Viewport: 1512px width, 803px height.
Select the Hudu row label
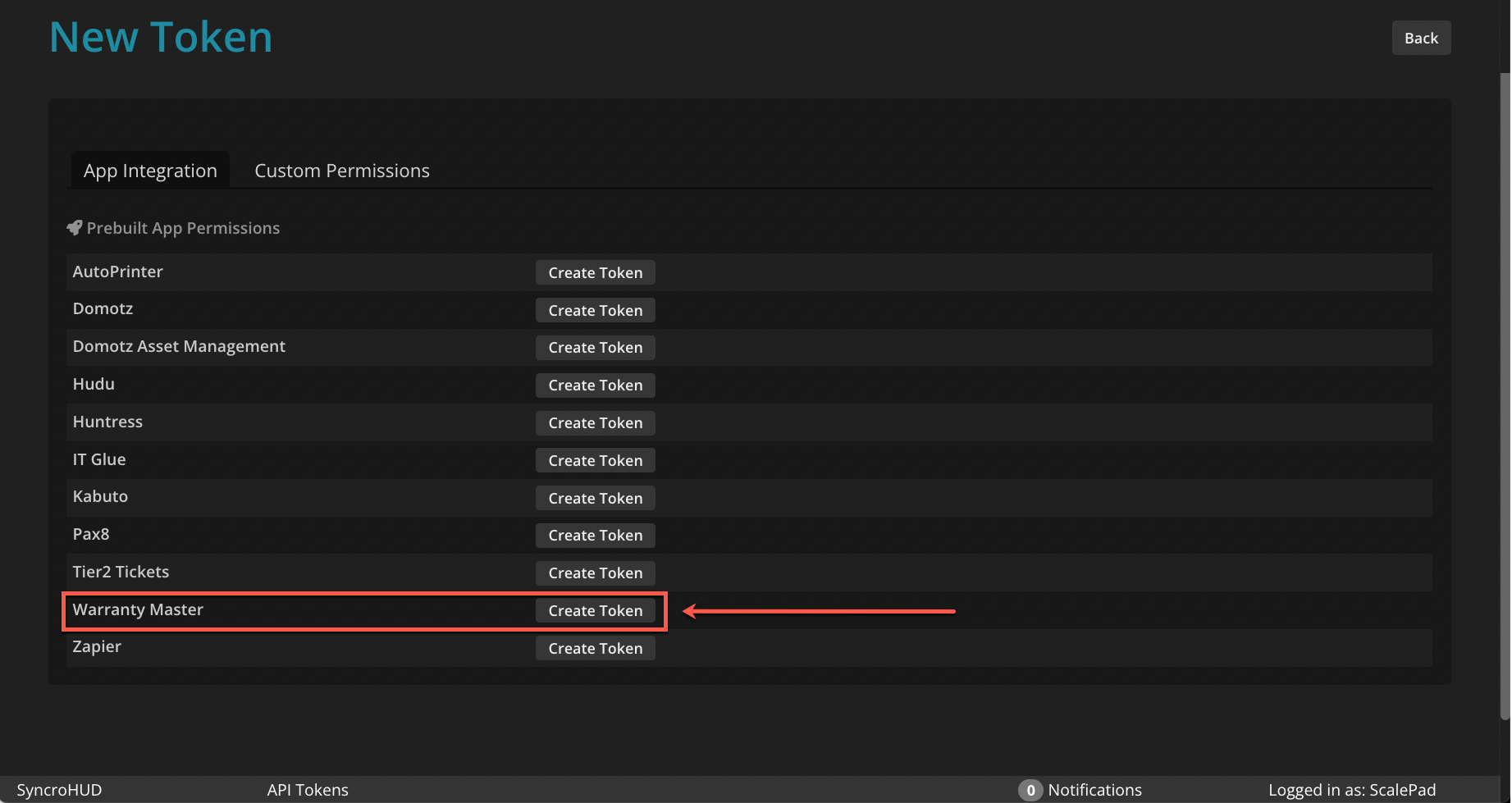click(94, 384)
